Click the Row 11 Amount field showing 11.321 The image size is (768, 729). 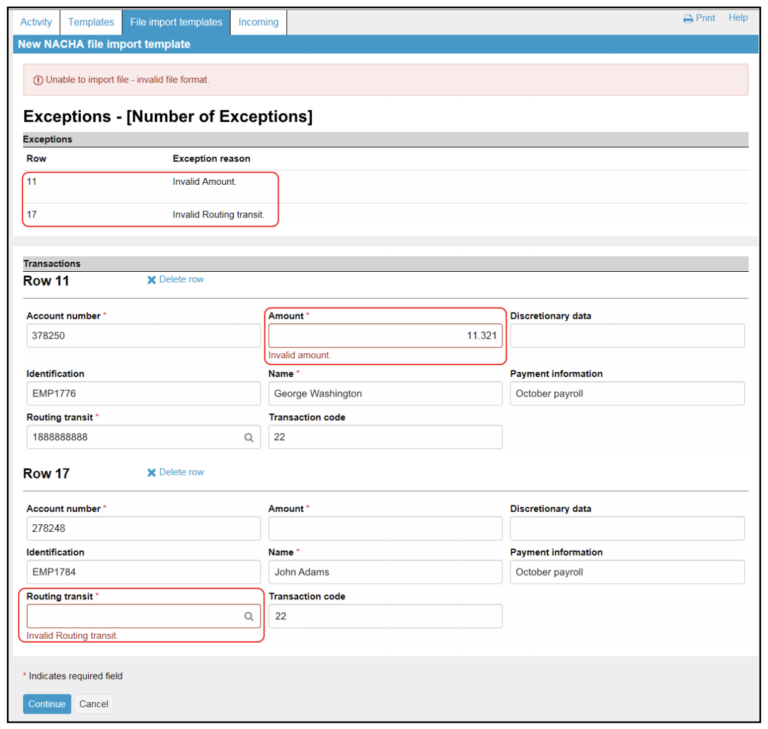385,336
